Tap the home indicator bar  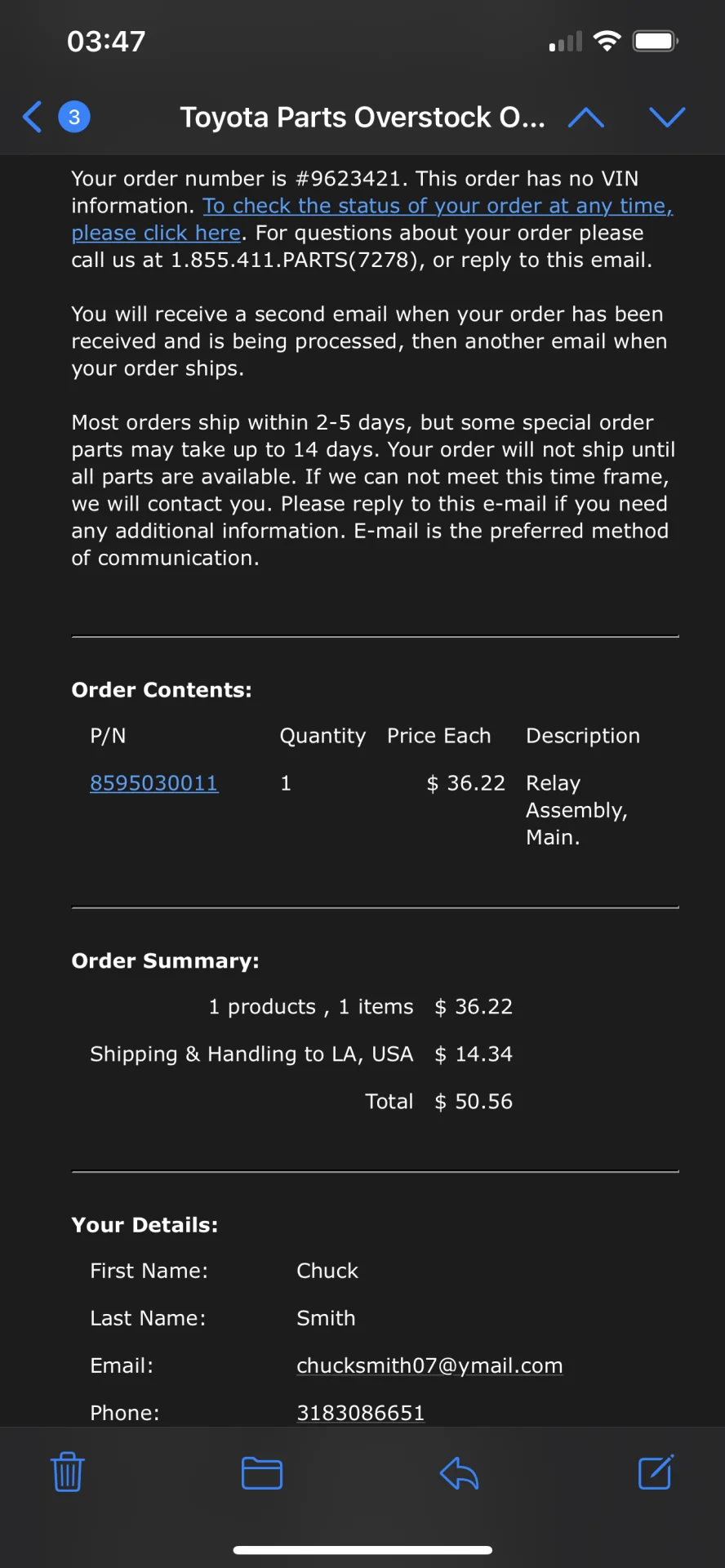pos(362,1549)
